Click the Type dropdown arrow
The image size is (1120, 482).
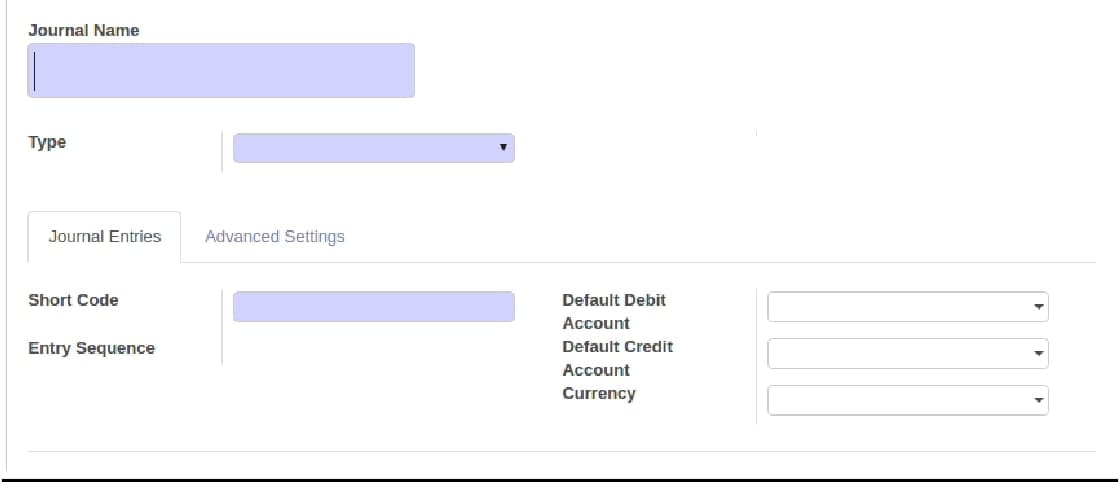coord(503,148)
